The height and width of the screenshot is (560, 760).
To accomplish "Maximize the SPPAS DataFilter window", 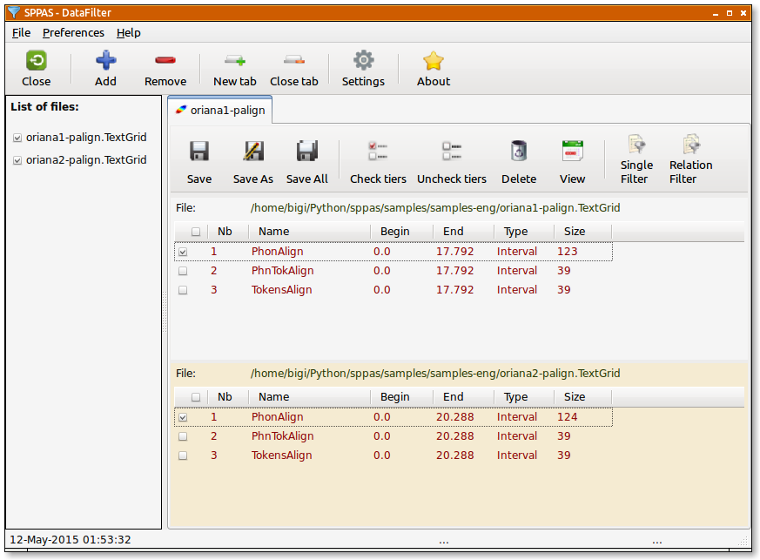I will [729, 13].
